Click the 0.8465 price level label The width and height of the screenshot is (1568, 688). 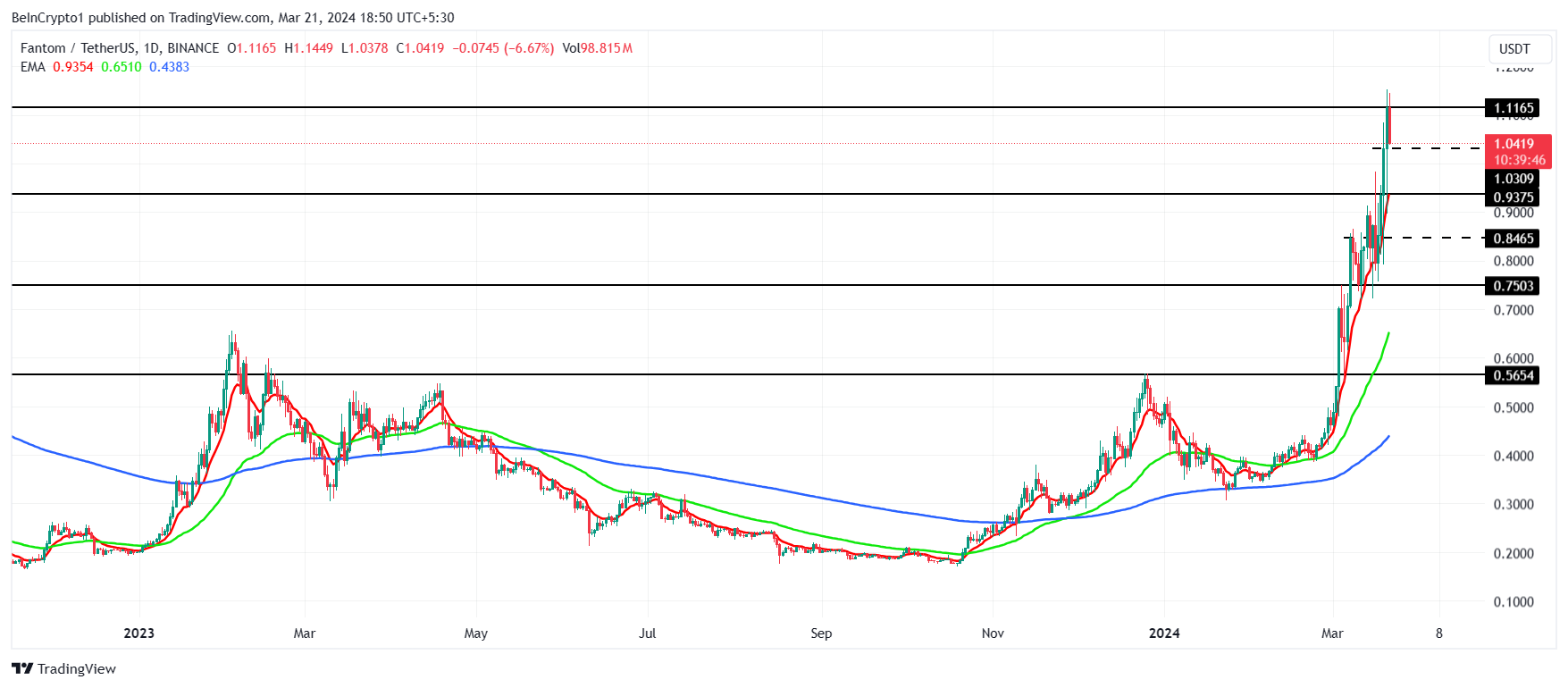tap(1512, 239)
